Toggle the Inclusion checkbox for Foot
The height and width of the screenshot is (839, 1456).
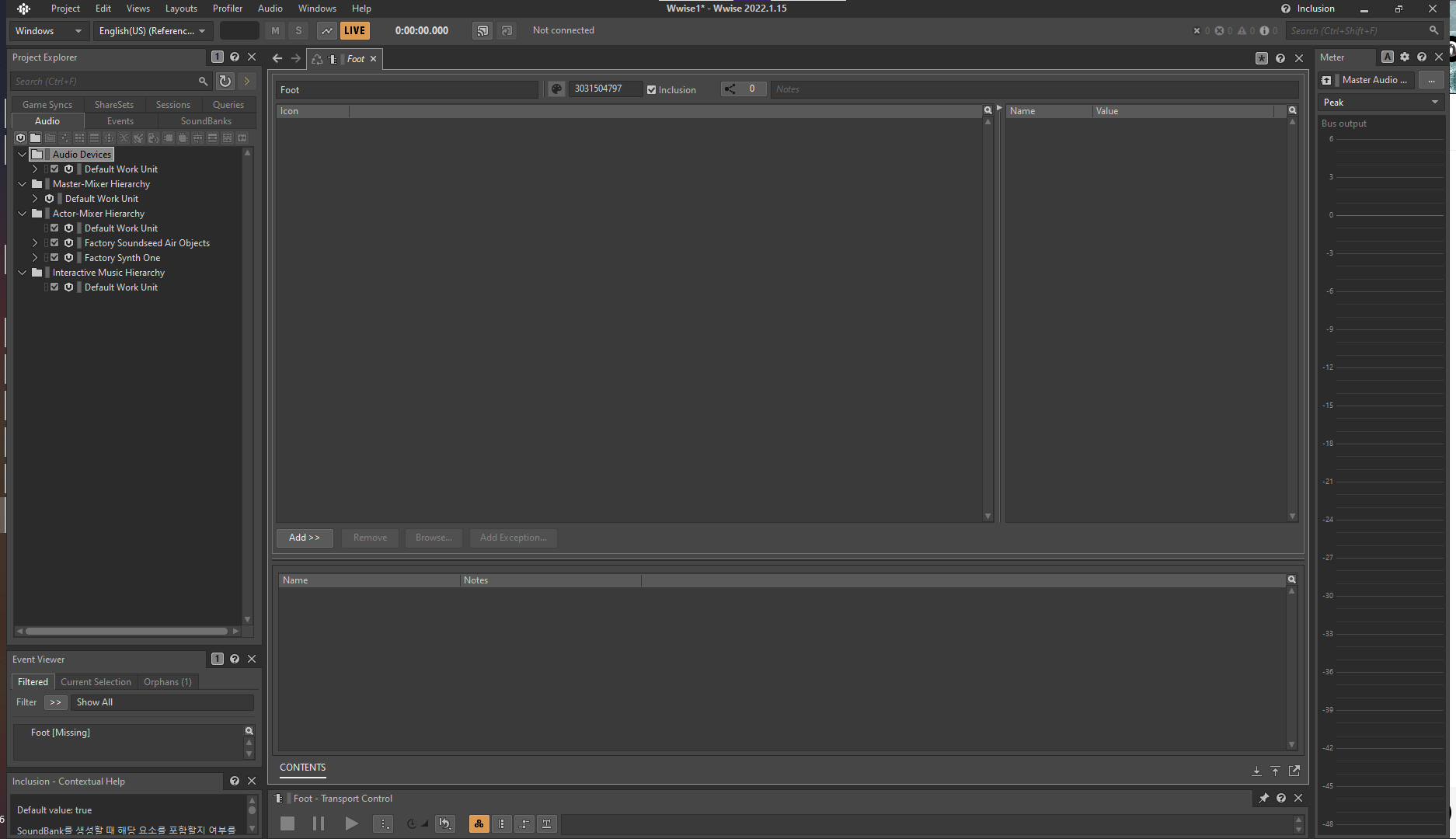click(651, 89)
